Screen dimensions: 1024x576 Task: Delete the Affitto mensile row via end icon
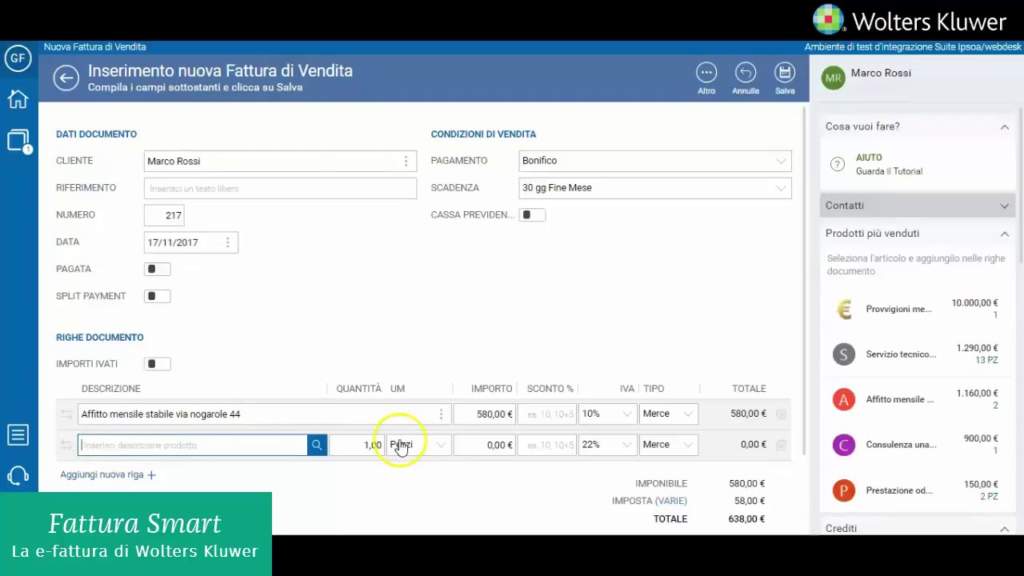click(781, 414)
